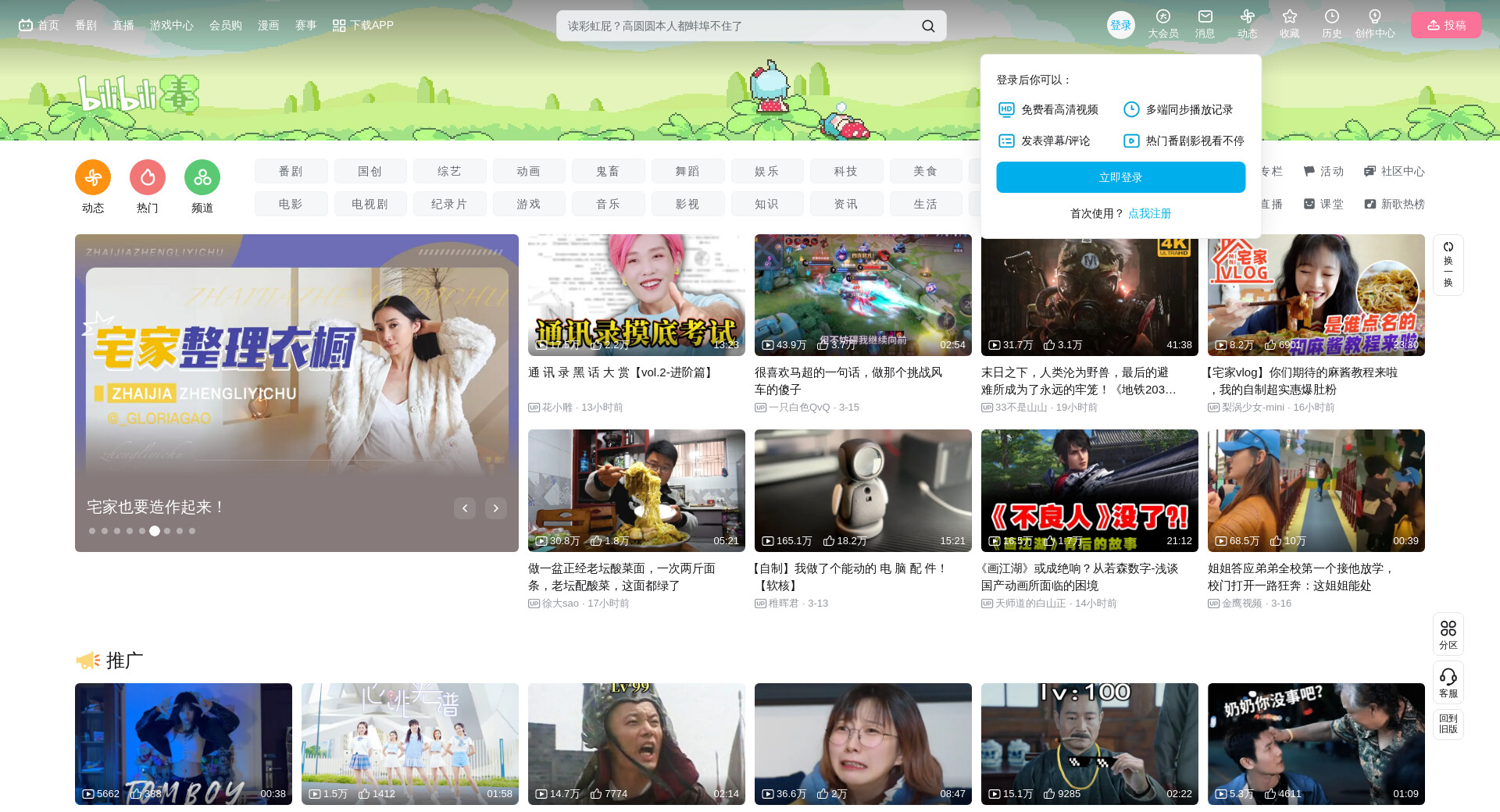1500x812 pixels.
Task: Open 课堂 link
Action: click(1323, 204)
